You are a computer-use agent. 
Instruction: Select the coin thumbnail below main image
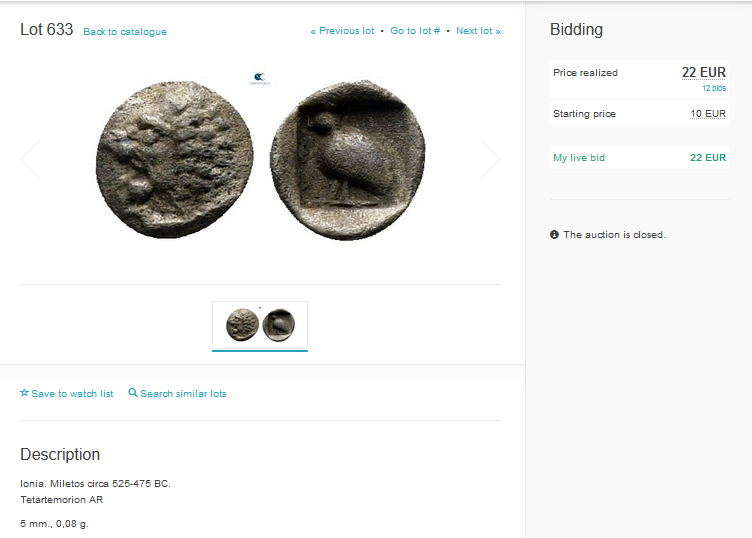coord(260,325)
